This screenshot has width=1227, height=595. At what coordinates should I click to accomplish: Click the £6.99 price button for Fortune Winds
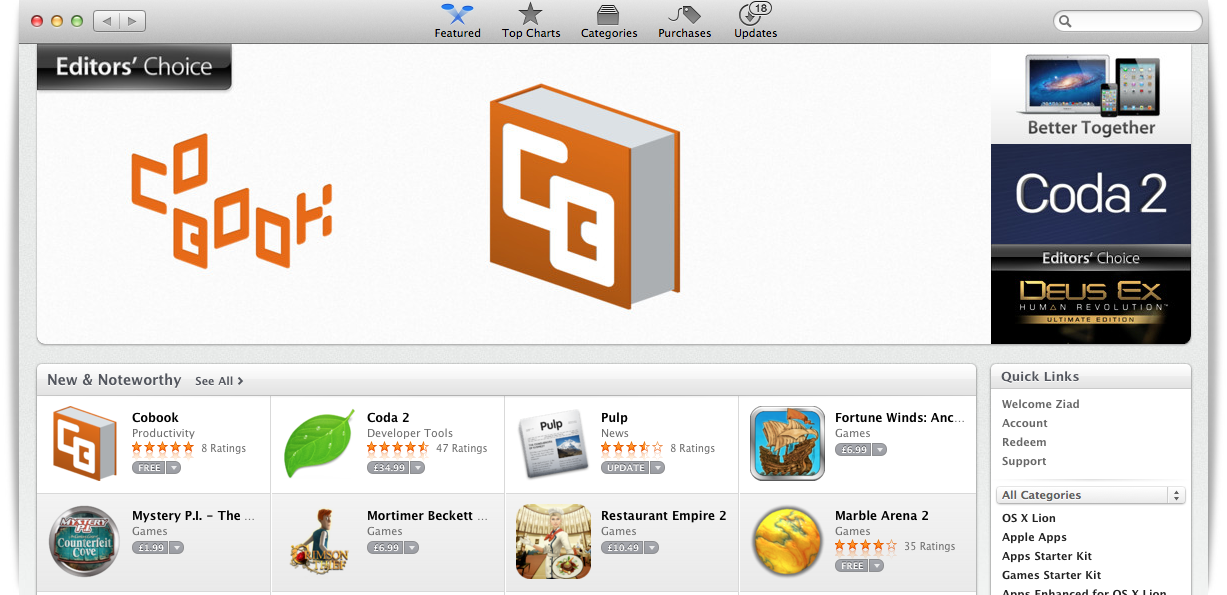[x=853, y=450]
